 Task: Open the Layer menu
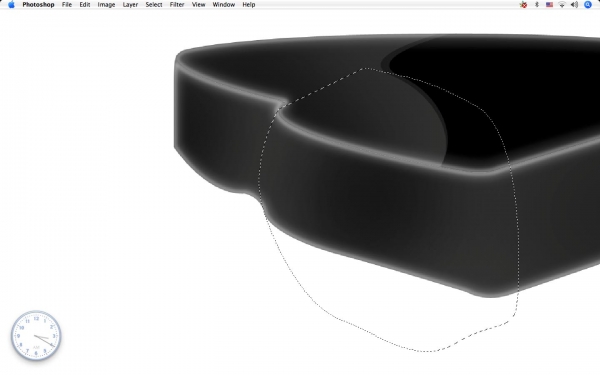130,5
